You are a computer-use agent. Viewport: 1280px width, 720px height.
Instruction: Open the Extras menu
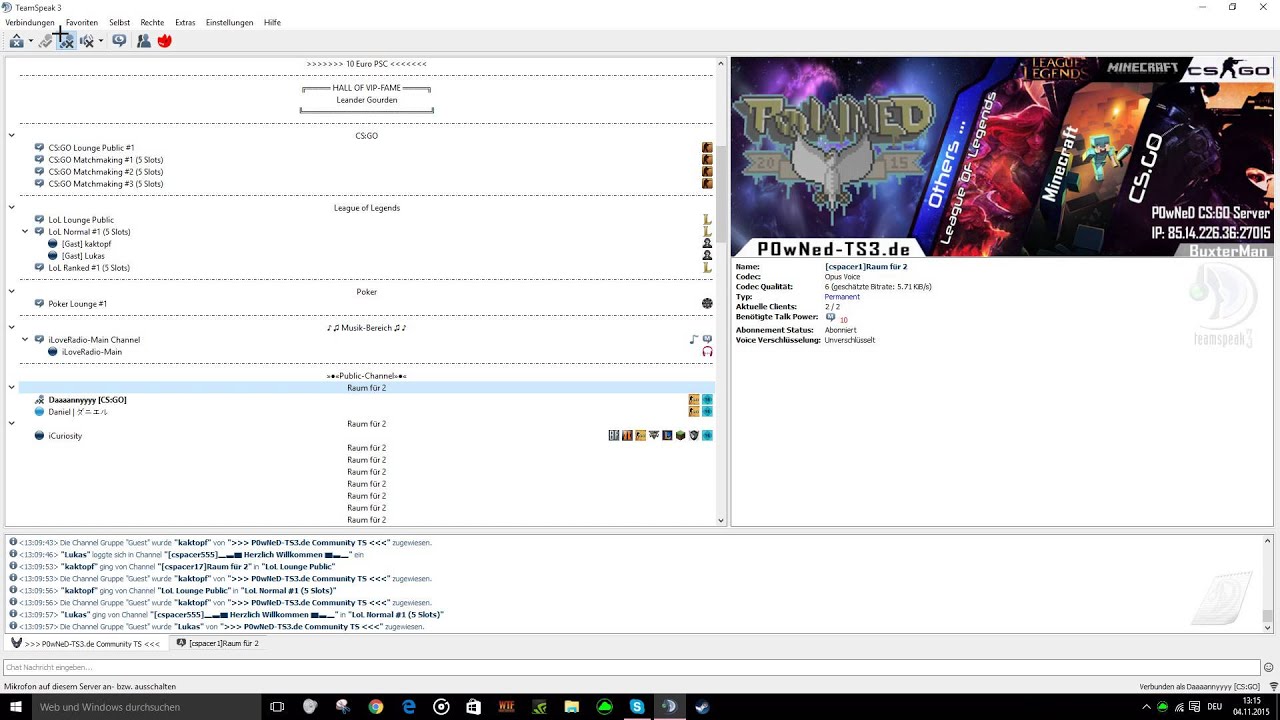coord(185,22)
